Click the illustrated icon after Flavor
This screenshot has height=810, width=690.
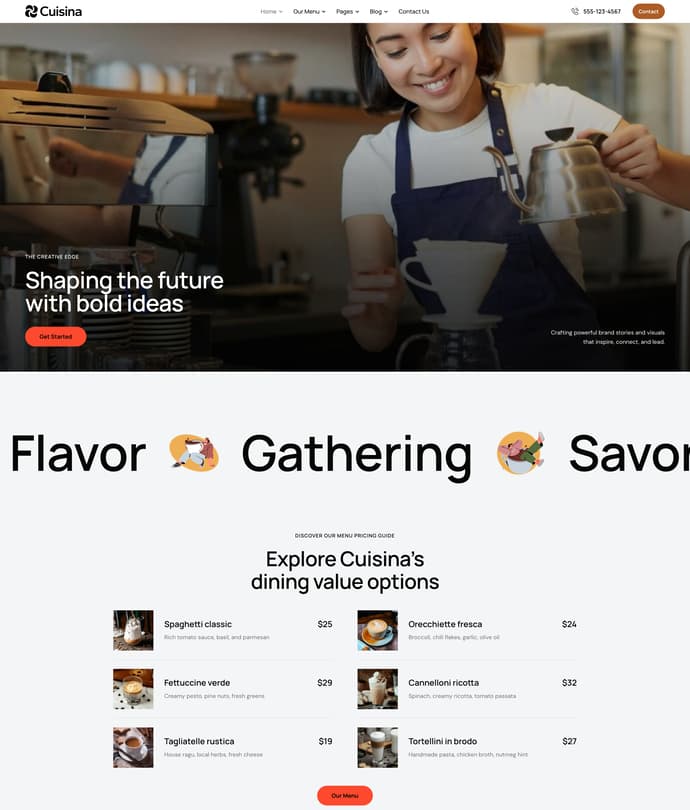click(194, 453)
